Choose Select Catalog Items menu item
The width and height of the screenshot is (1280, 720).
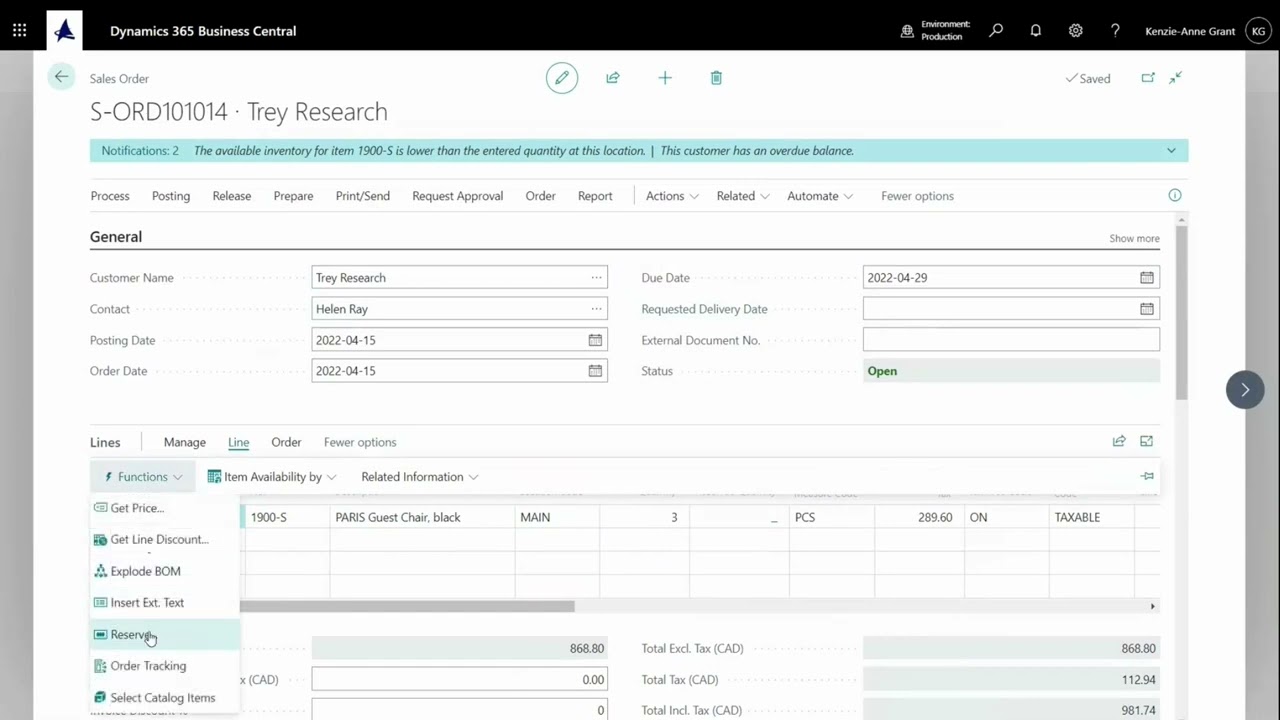(165, 698)
